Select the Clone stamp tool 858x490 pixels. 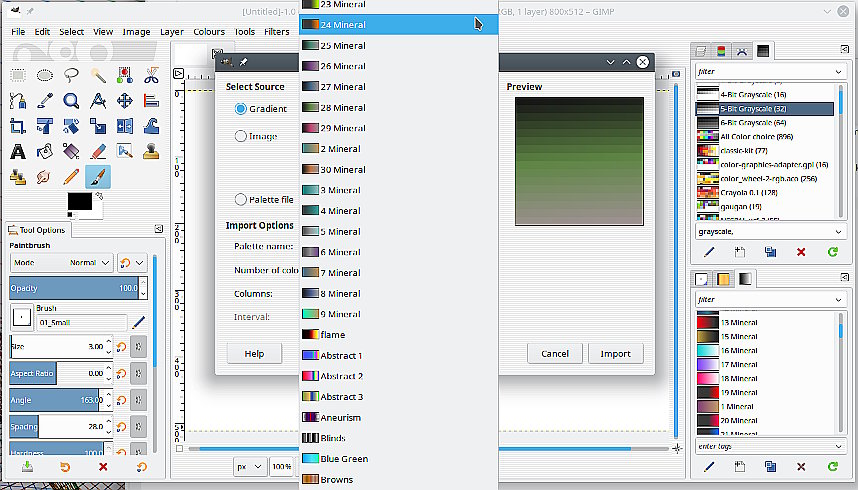[152, 151]
